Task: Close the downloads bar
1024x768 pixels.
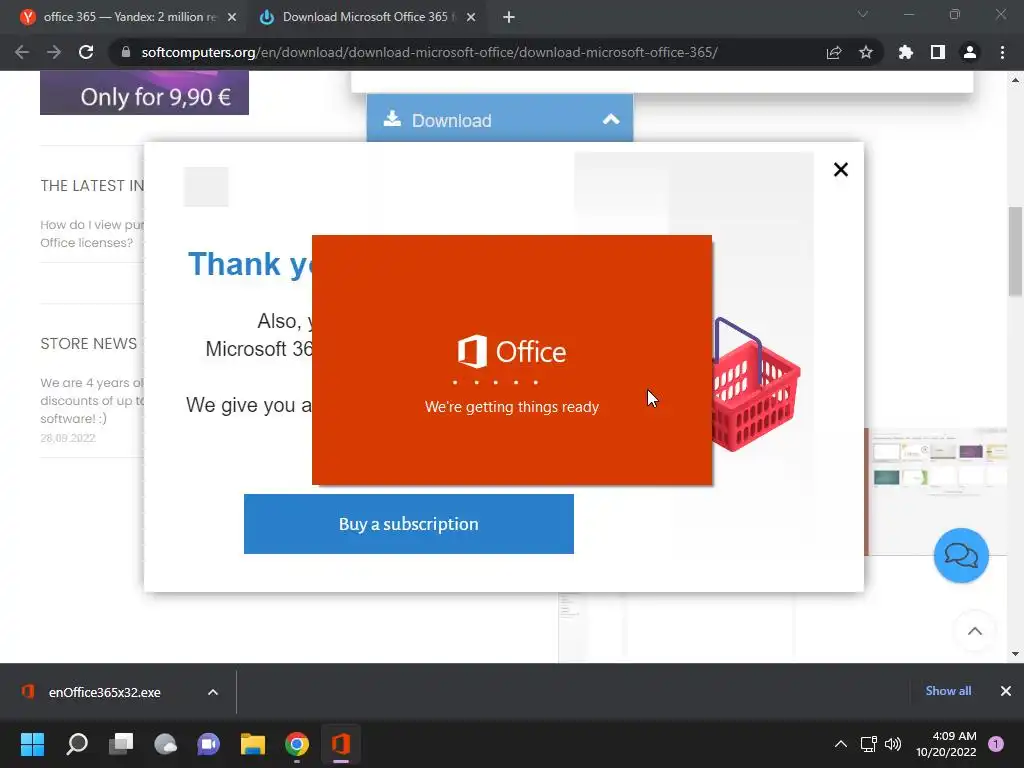Action: 1006,691
